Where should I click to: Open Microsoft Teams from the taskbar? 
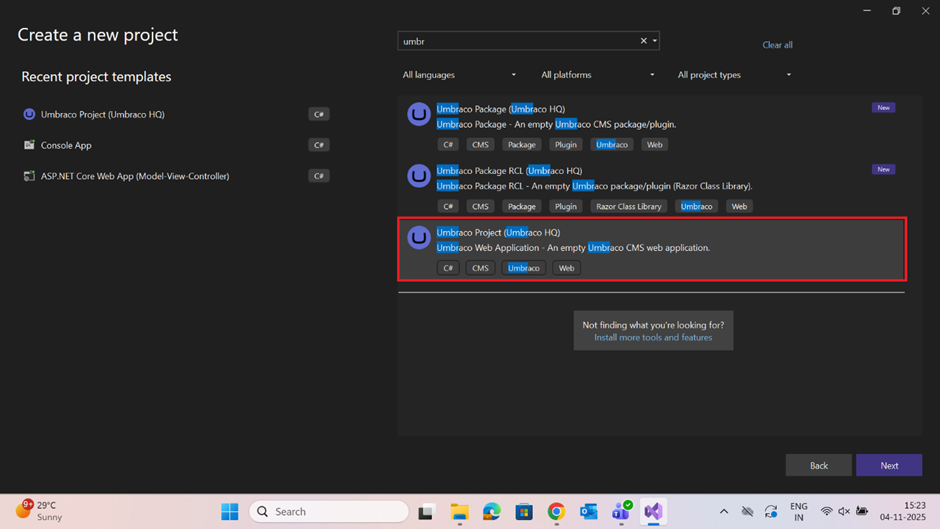click(x=621, y=511)
